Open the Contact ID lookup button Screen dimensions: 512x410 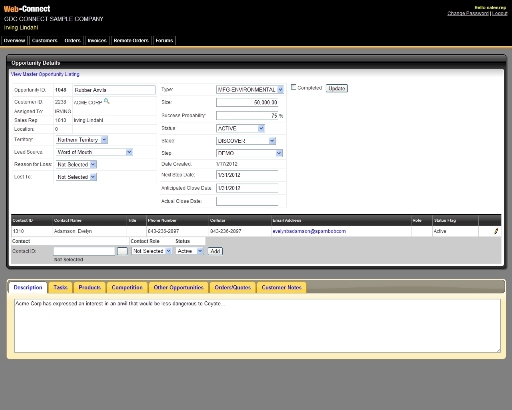(123, 251)
